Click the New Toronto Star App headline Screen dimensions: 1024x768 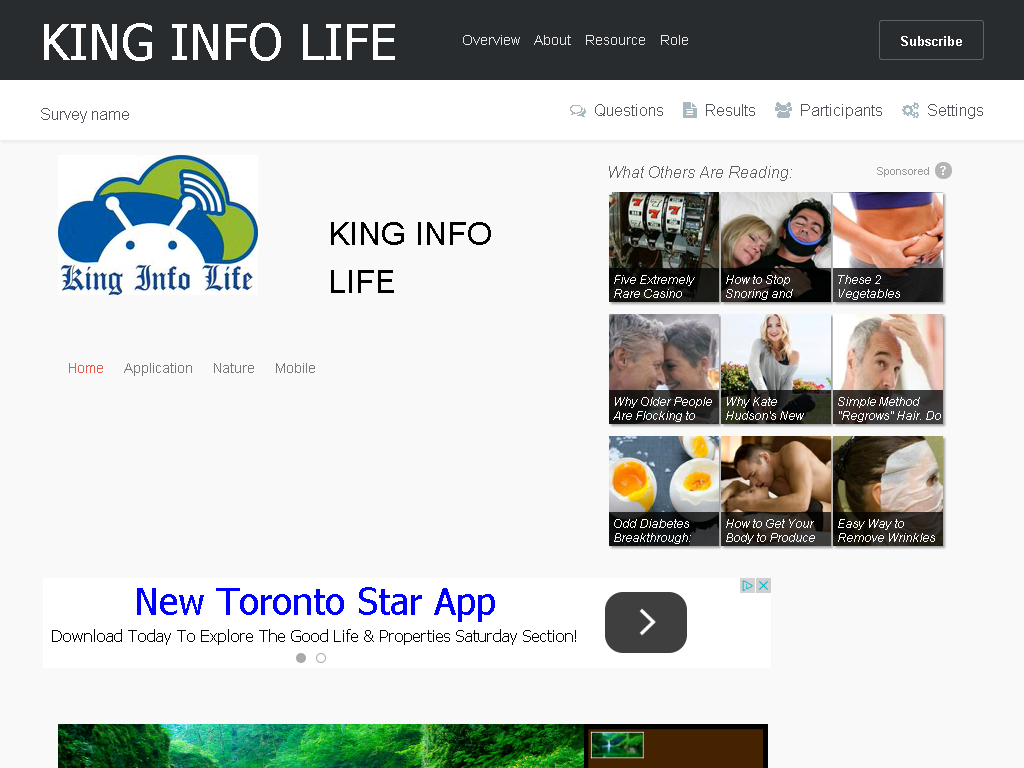pyautogui.click(x=315, y=602)
